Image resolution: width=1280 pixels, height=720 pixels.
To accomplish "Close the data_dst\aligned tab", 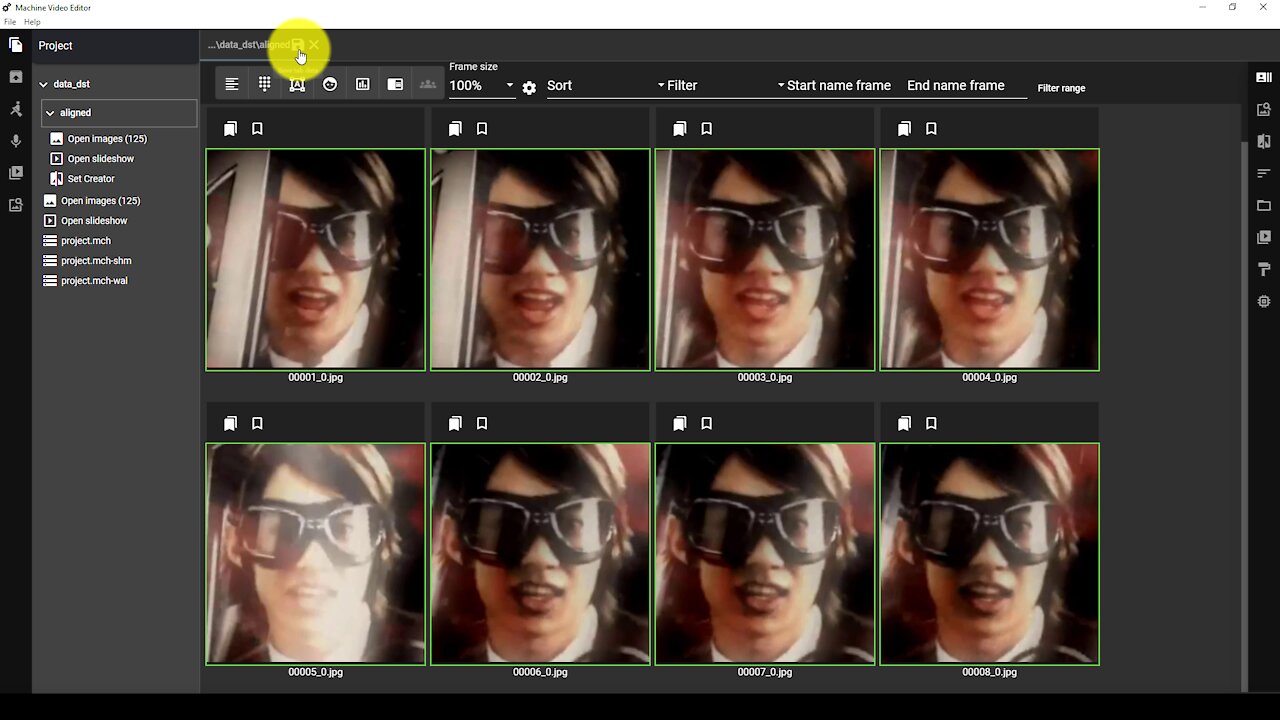I will click(x=314, y=45).
